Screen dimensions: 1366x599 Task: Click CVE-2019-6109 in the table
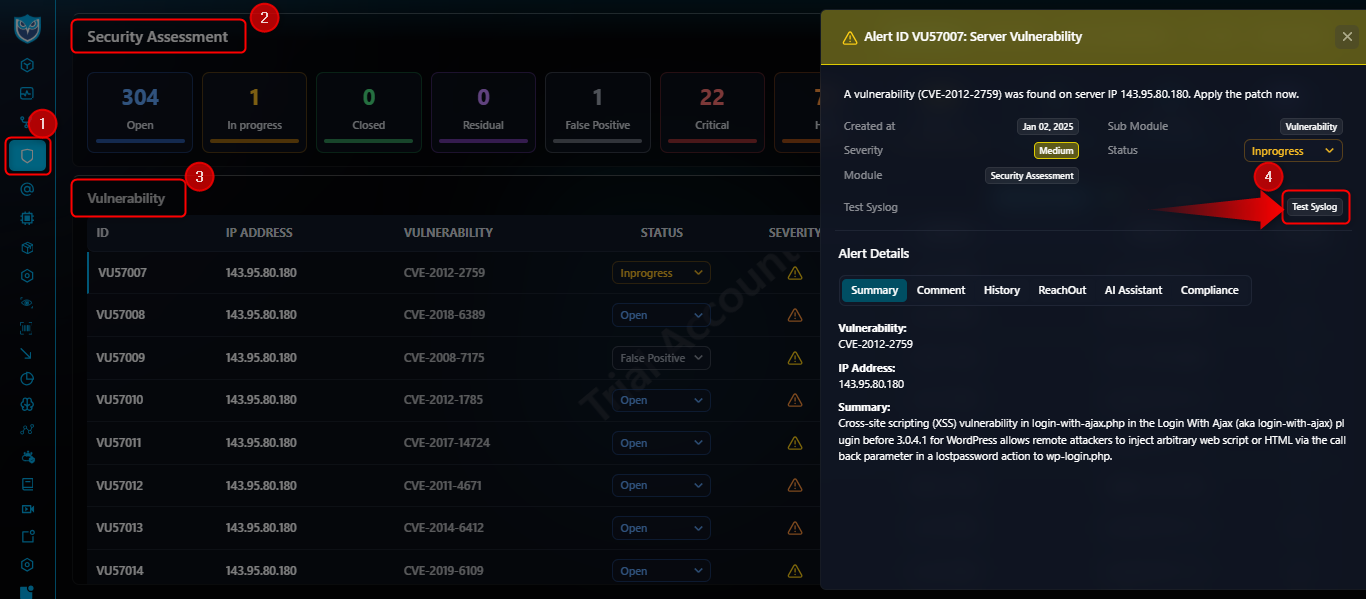tap(444, 570)
